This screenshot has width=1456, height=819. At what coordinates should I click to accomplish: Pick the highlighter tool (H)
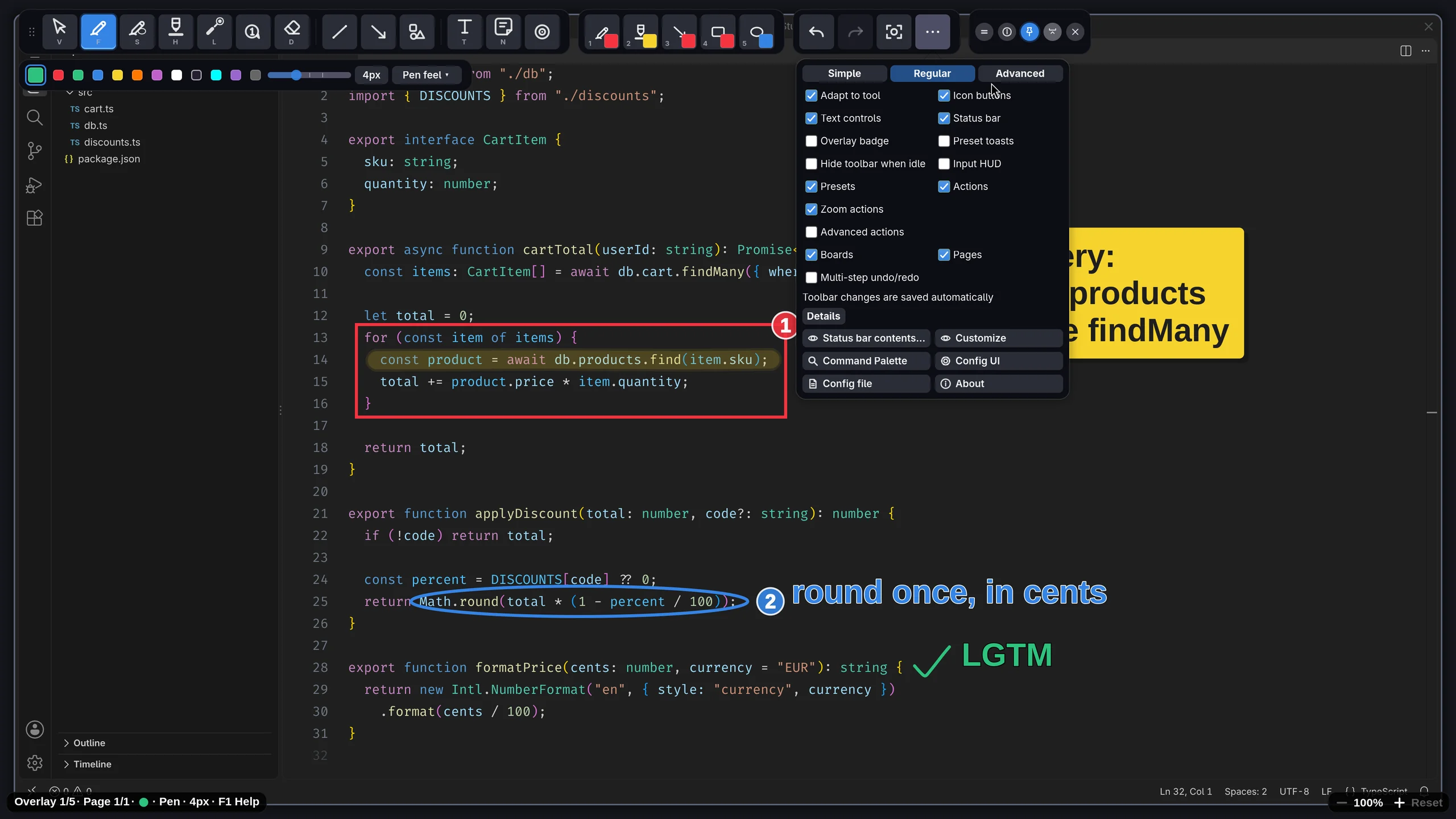176,31
